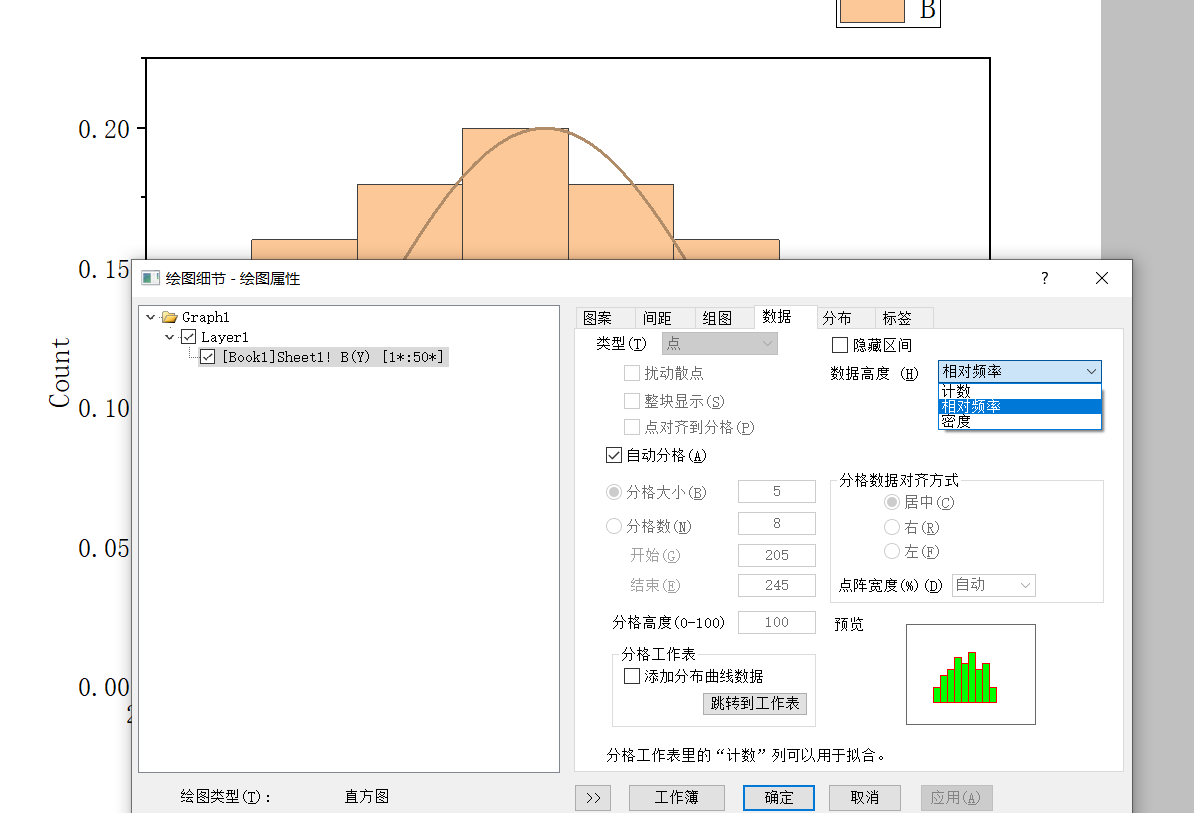Toggle the 整块显示 checkbox
The height and width of the screenshot is (813, 1194).
tap(631, 401)
